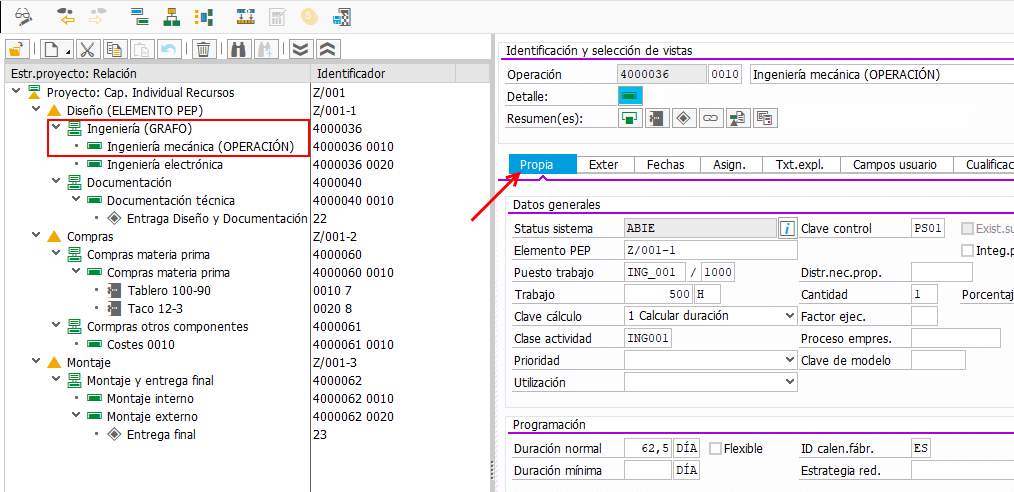Collapse the Proyecto: Cap. Individual Recursos node
The height and width of the screenshot is (492, 1014).
pos(17,92)
